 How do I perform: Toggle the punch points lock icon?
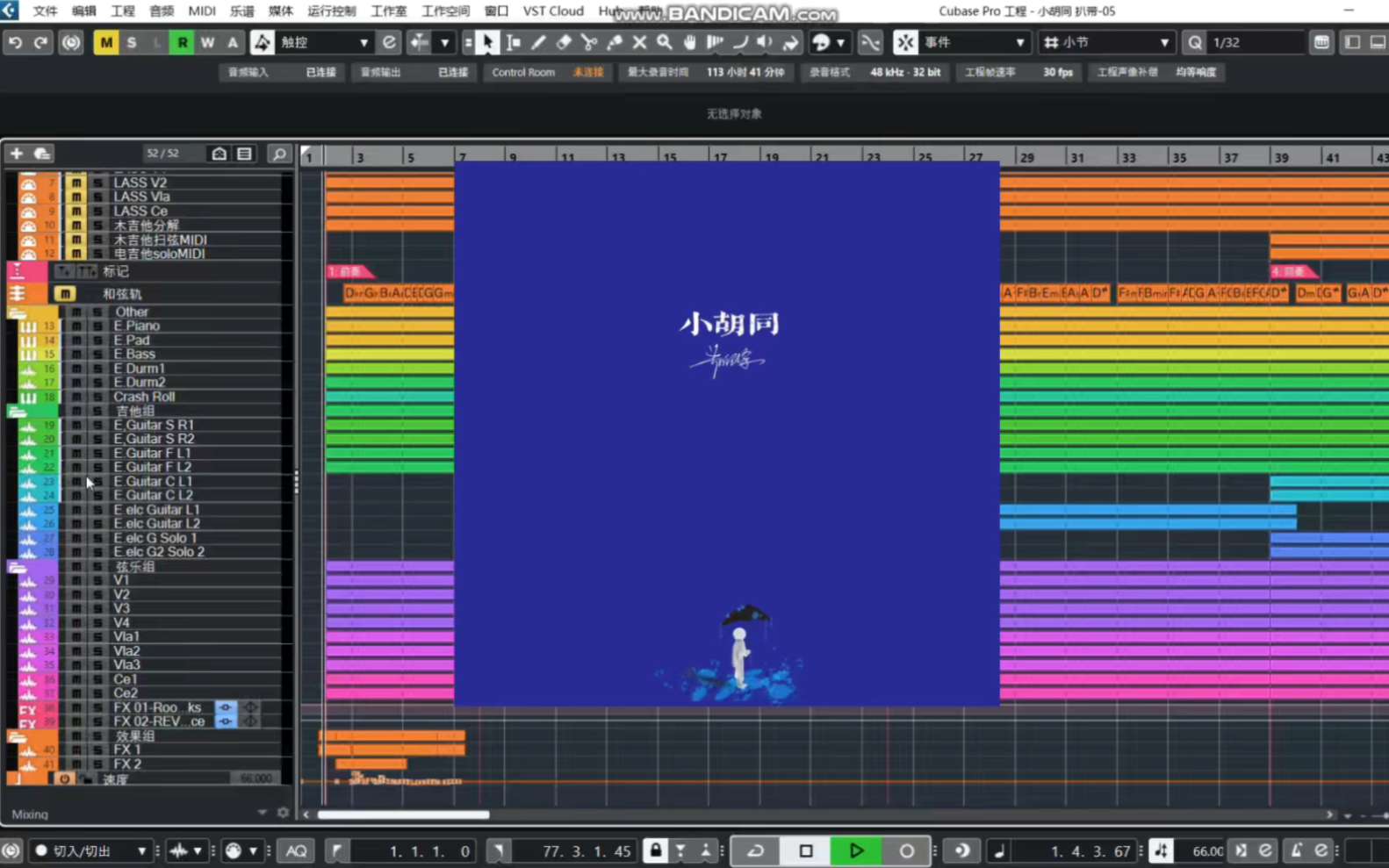click(655, 850)
